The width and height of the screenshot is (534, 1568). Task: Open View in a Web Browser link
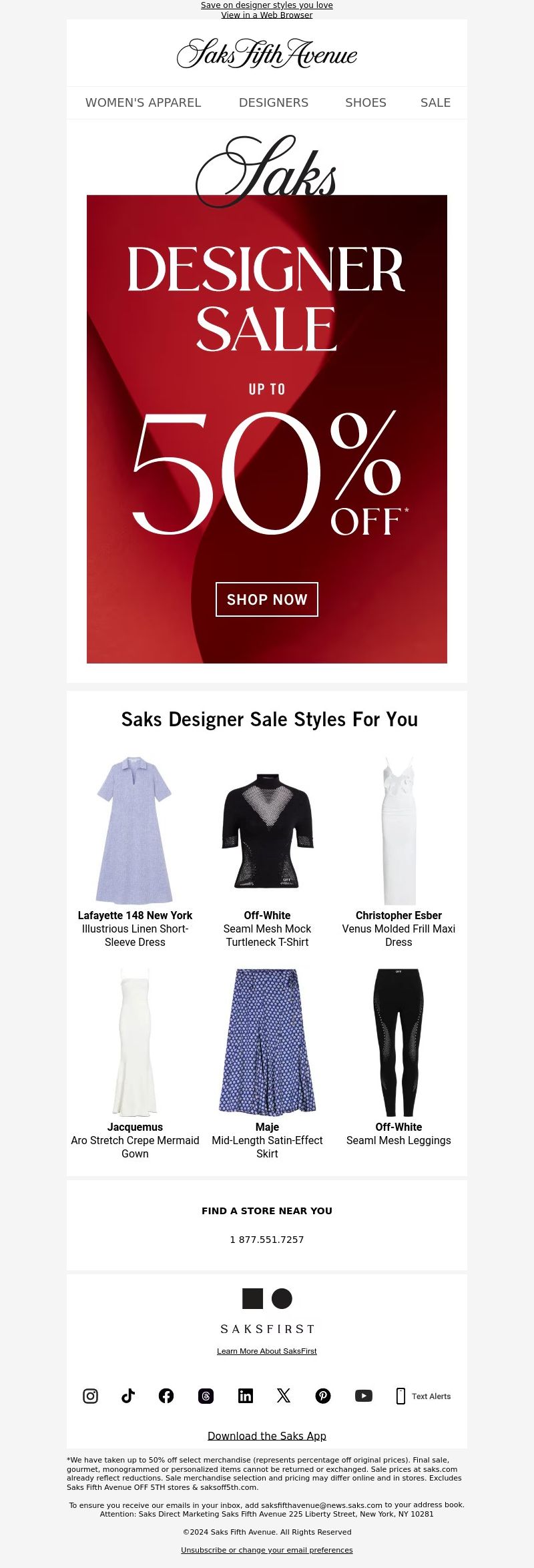pos(267,15)
